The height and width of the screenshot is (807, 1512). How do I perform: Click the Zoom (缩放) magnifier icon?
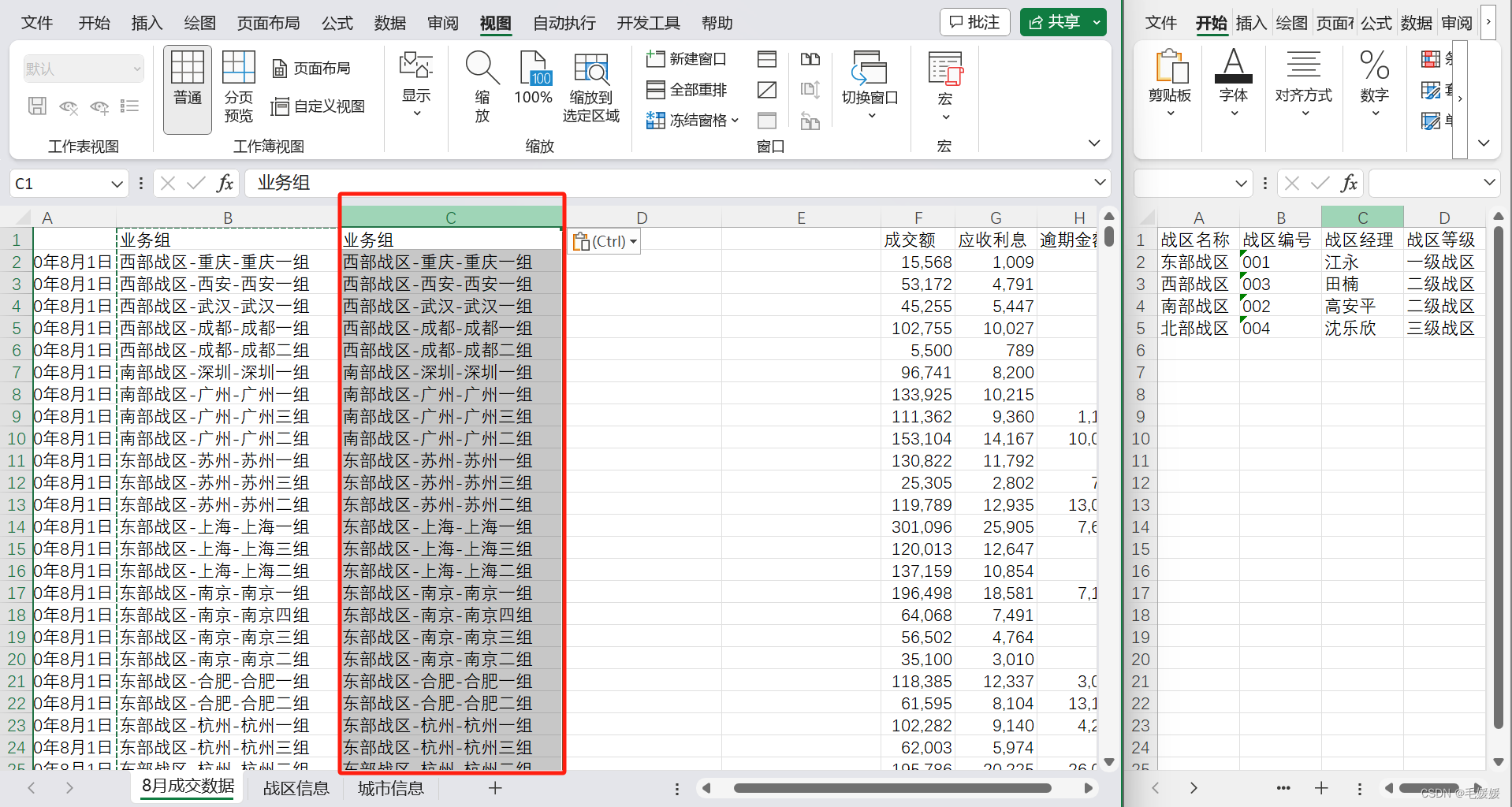(x=482, y=87)
